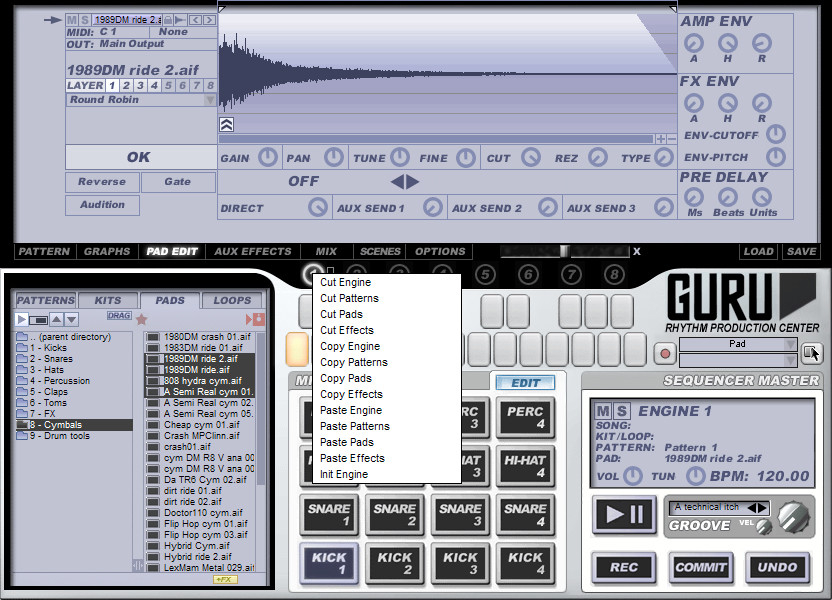Switch to the LOOPS browser tab

click(x=232, y=300)
